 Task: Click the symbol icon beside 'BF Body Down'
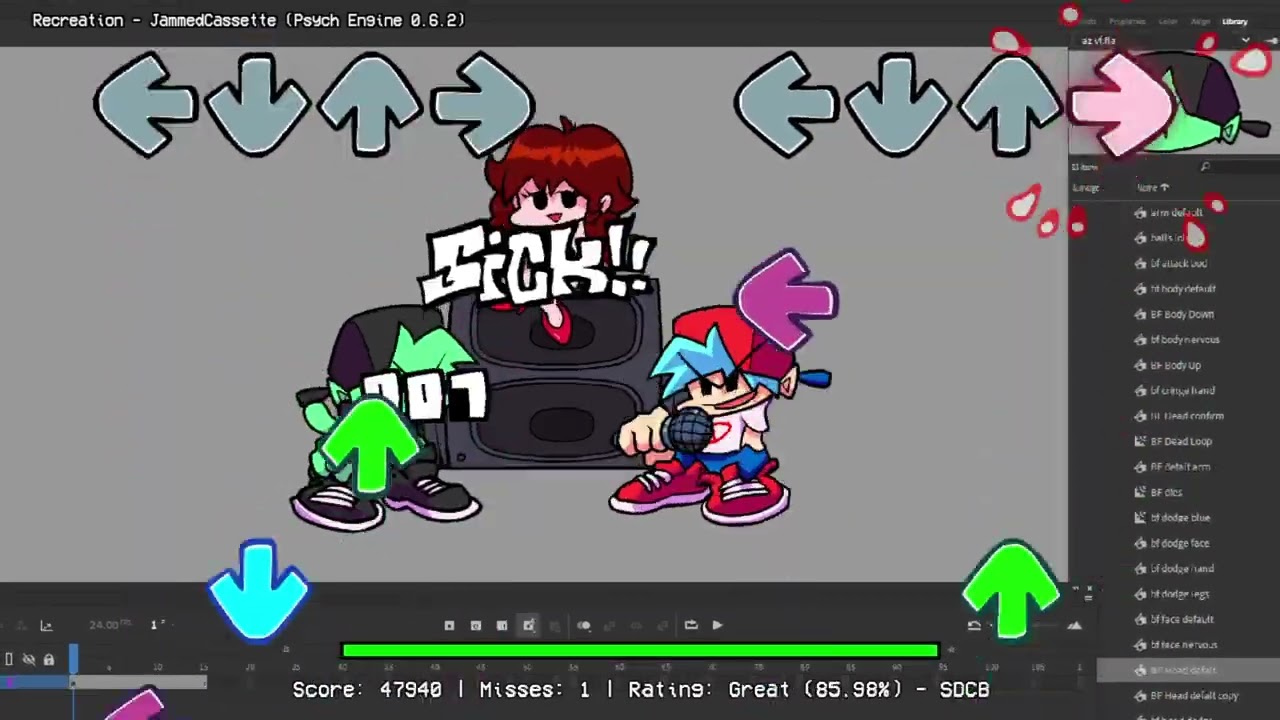click(x=1140, y=314)
